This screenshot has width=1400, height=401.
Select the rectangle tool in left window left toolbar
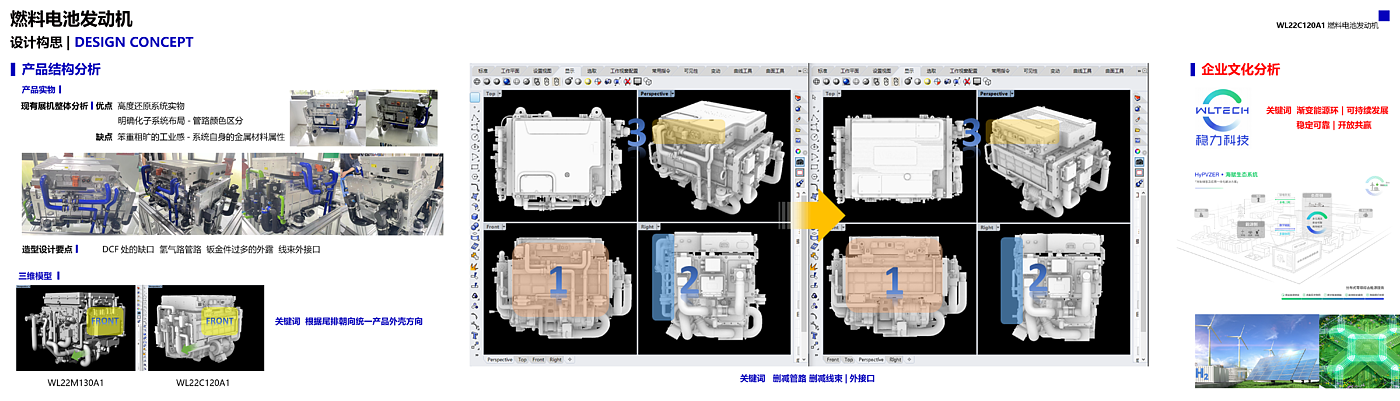[x=475, y=166]
